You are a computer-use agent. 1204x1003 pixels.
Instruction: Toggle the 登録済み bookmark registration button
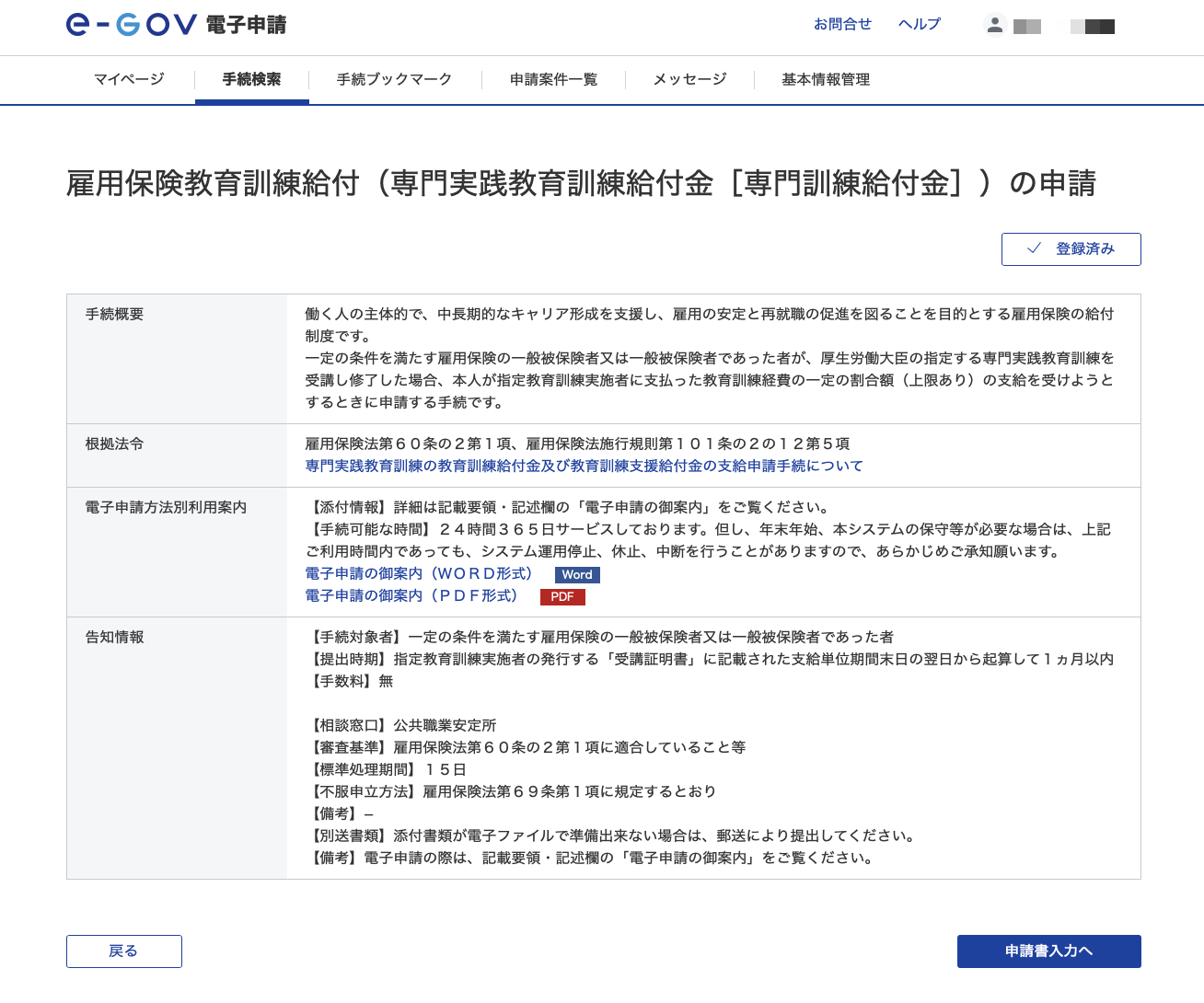pos(1071,248)
